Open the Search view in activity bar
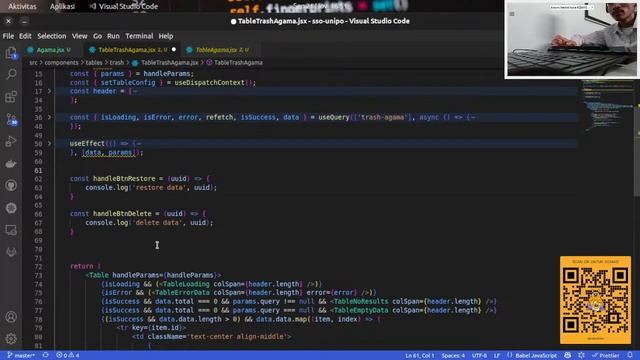The width and height of the screenshot is (640, 360). point(11,74)
